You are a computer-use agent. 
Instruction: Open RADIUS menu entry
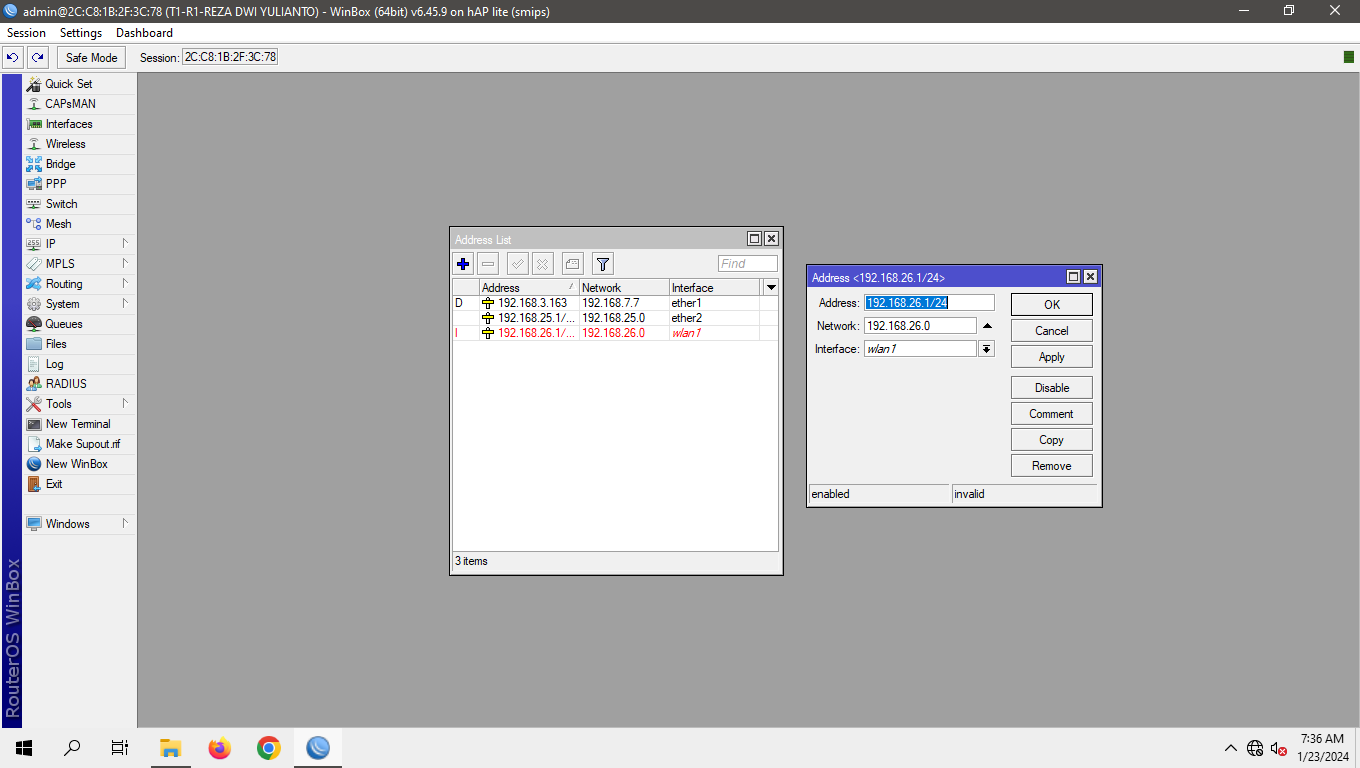79,384
